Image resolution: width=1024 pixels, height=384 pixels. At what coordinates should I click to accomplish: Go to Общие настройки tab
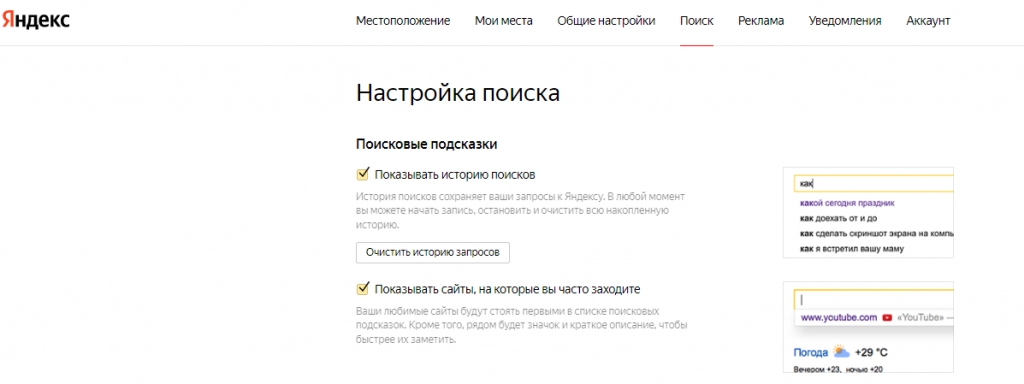click(x=606, y=21)
